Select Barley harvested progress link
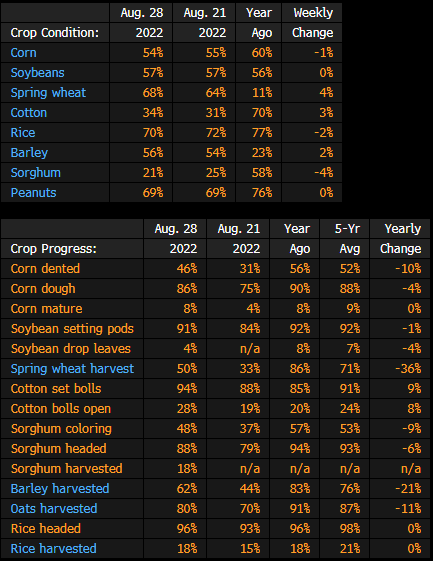Viewport: 434px width, 562px height. coord(60,489)
